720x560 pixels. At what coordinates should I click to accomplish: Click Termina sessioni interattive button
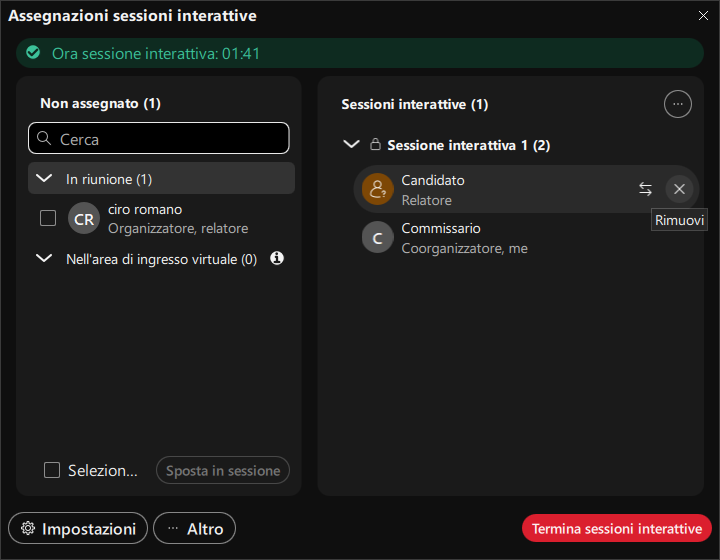point(617,528)
